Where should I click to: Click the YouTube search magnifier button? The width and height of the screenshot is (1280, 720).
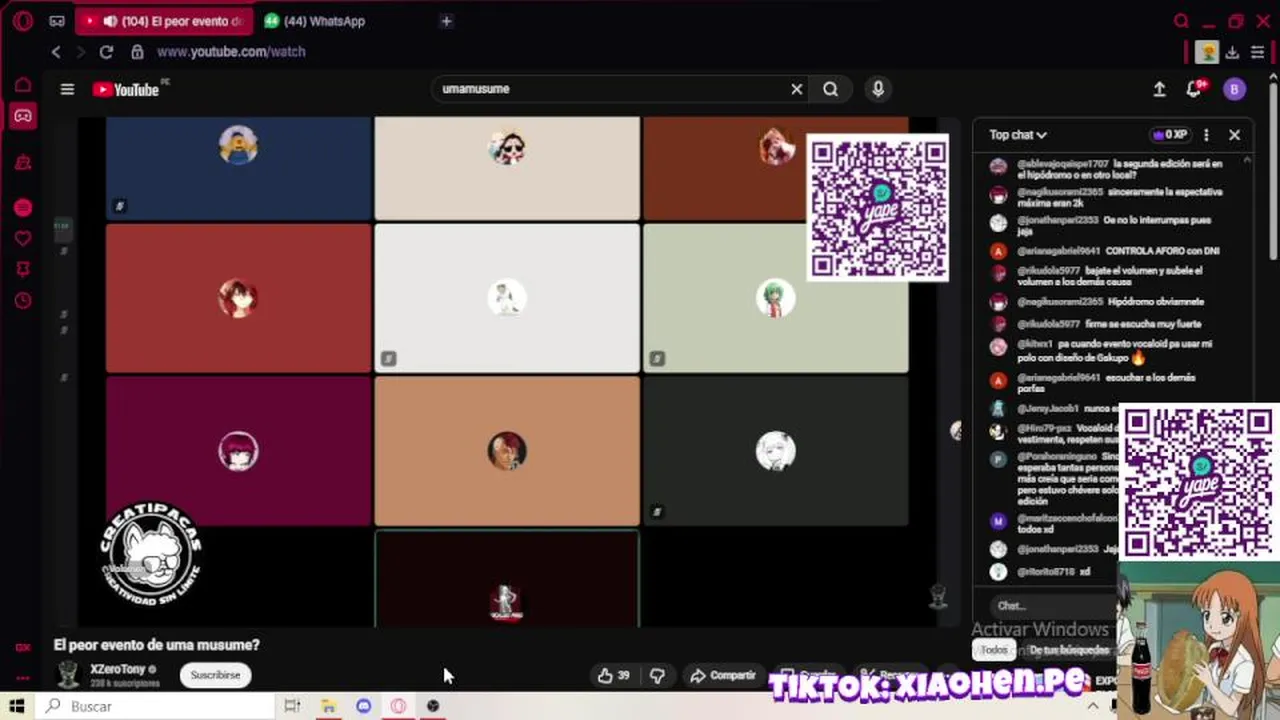[830, 89]
